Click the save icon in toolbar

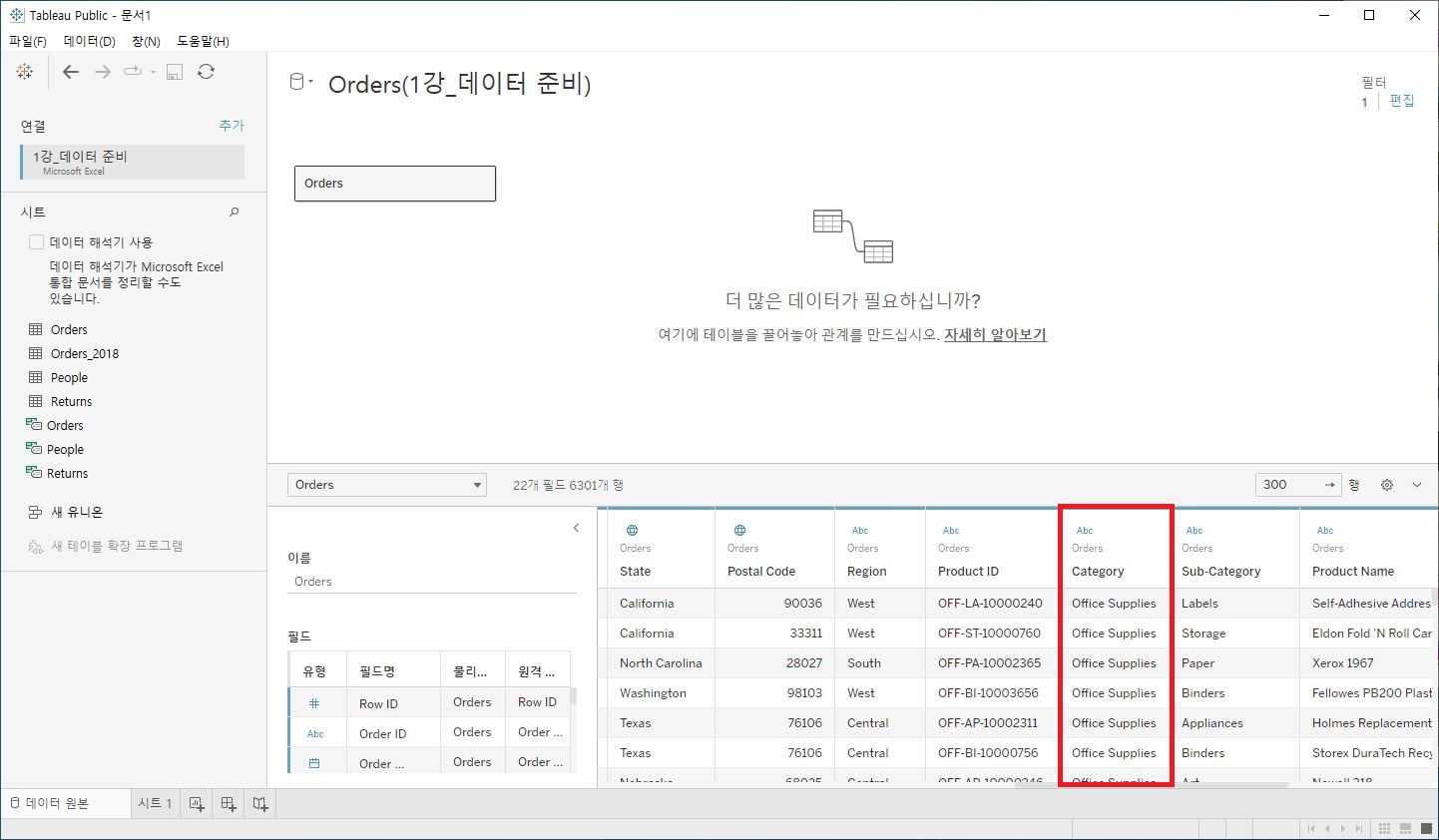(x=175, y=72)
